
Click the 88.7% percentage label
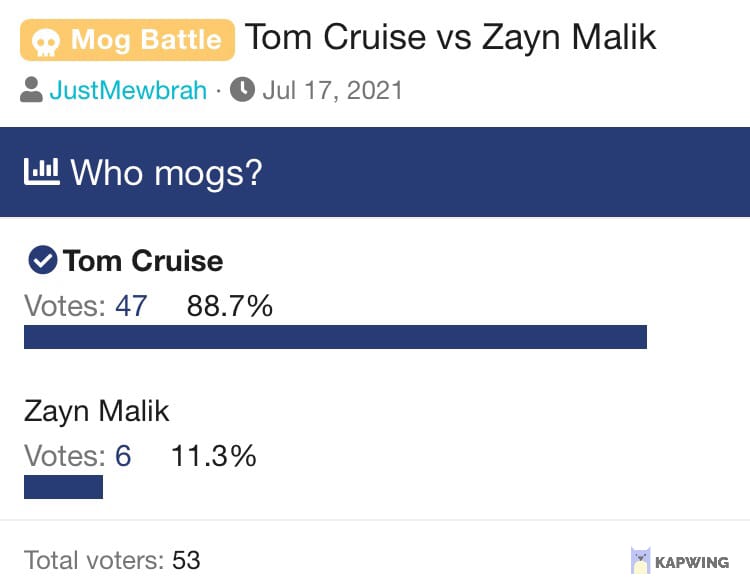click(x=230, y=306)
